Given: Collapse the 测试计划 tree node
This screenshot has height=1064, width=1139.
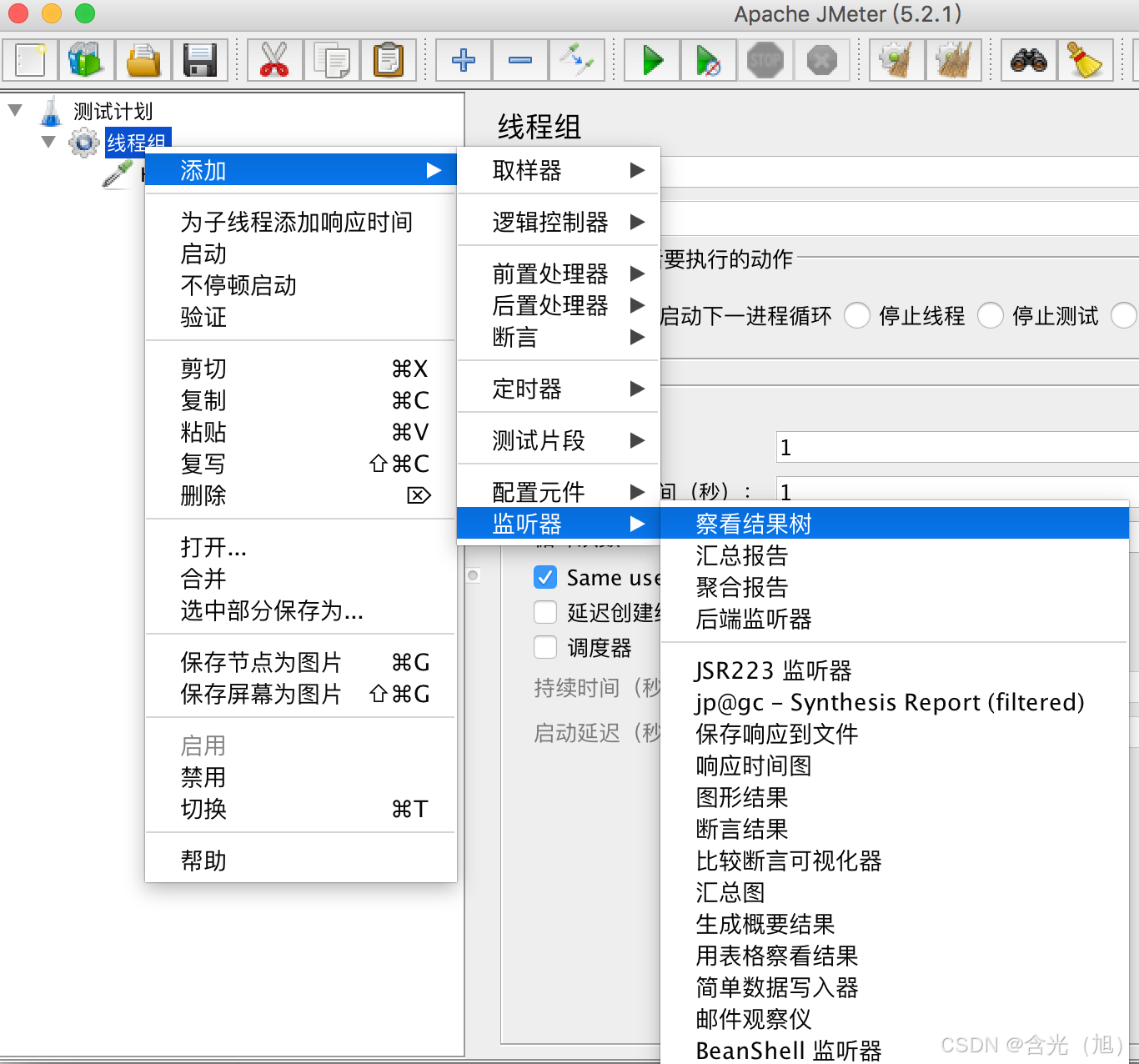Looking at the screenshot, I should 15,110.
